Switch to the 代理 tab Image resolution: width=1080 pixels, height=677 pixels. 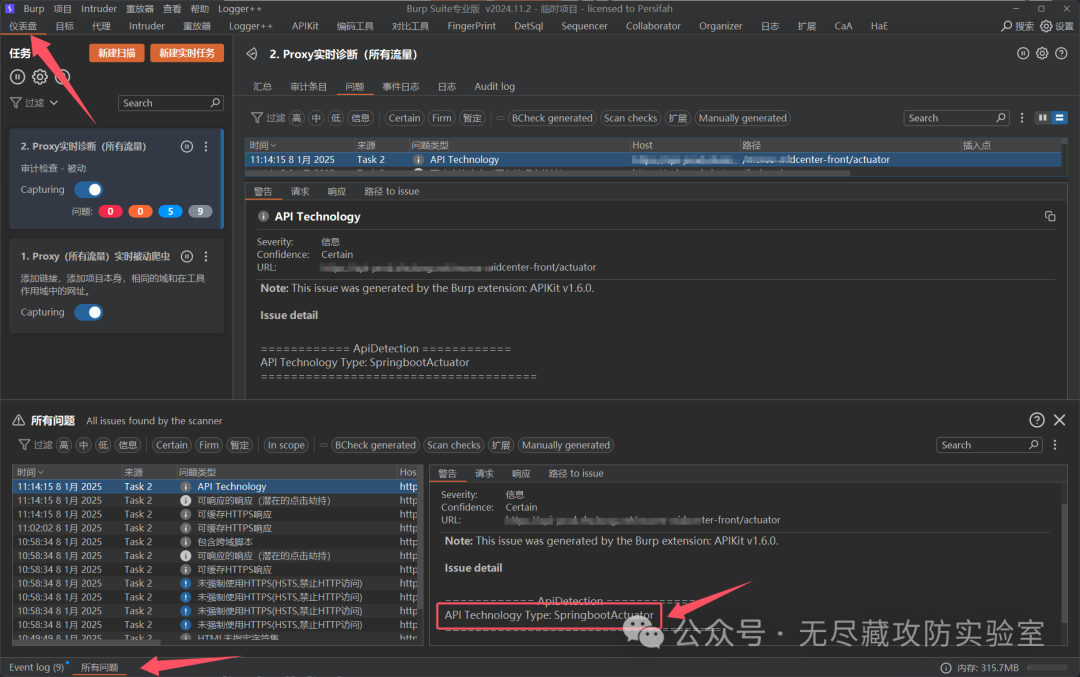click(x=101, y=26)
